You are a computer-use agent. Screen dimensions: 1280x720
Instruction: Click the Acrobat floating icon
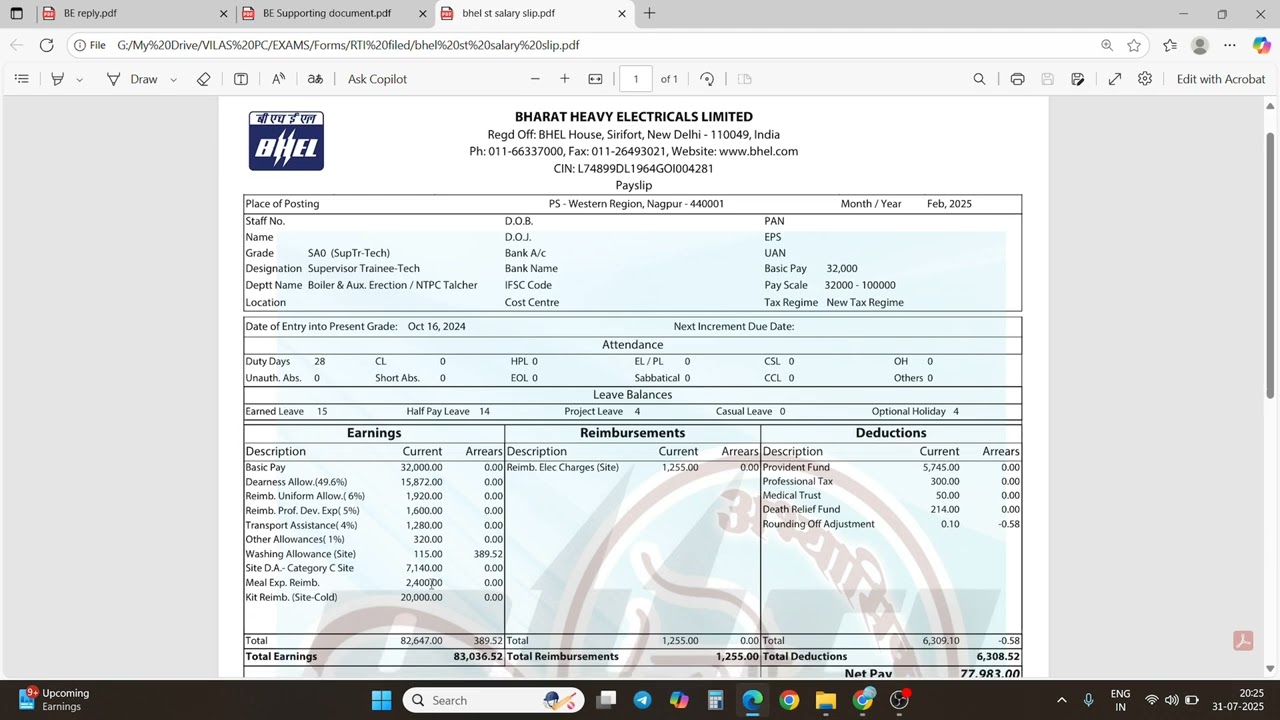1244,641
